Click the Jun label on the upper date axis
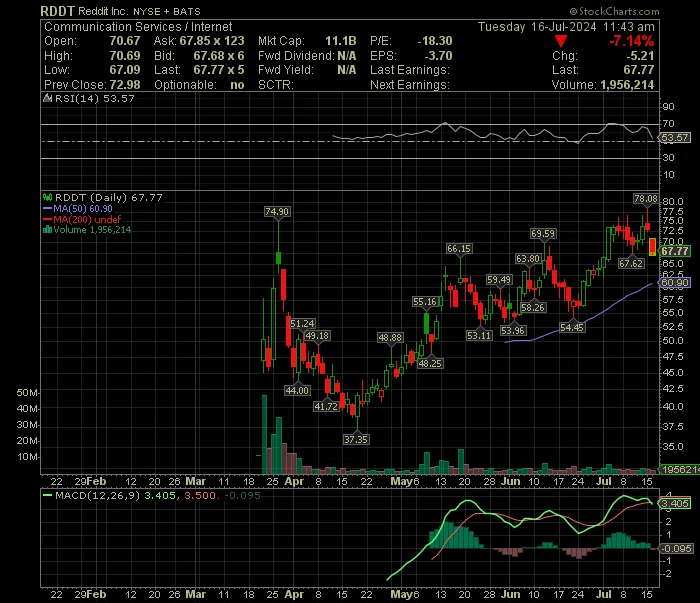 coord(510,482)
